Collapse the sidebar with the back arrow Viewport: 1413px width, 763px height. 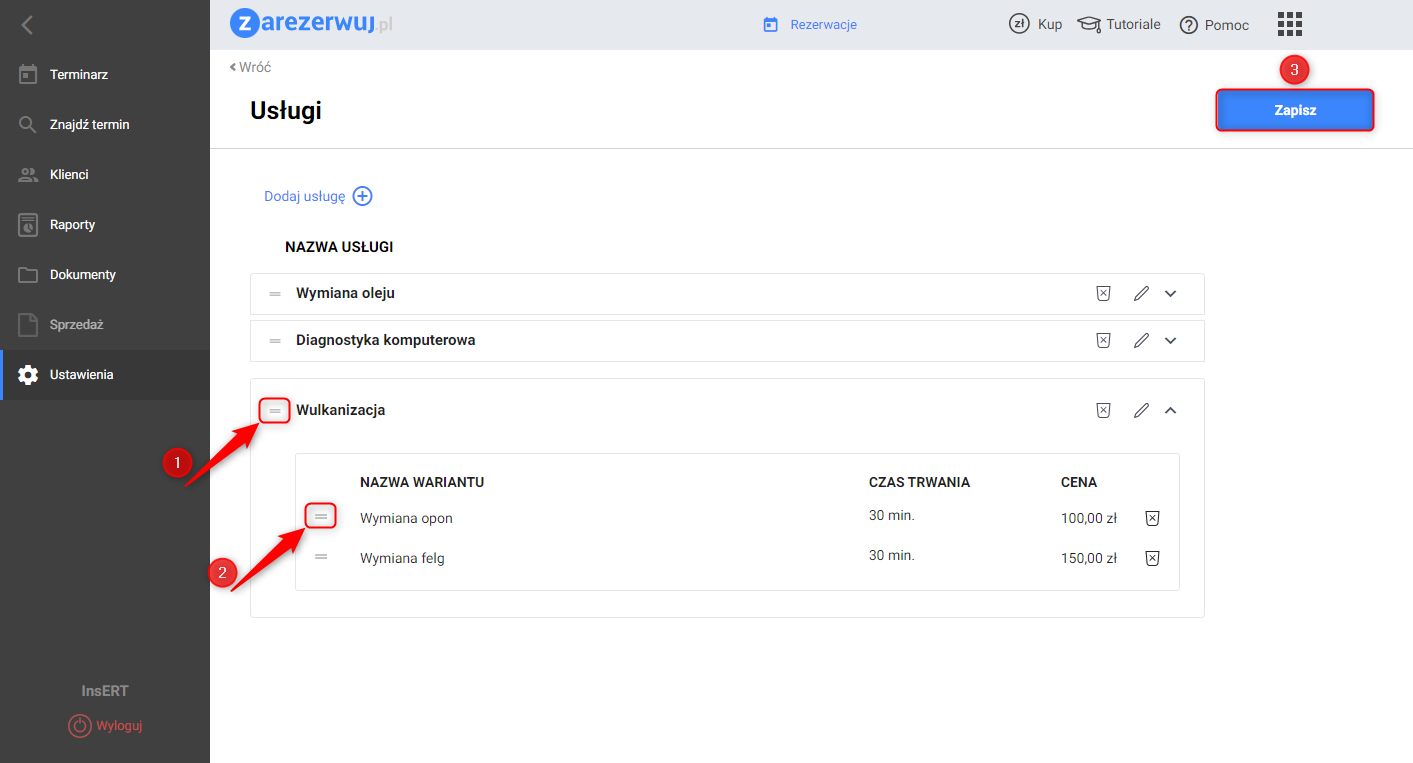pyautogui.click(x=27, y=25)
